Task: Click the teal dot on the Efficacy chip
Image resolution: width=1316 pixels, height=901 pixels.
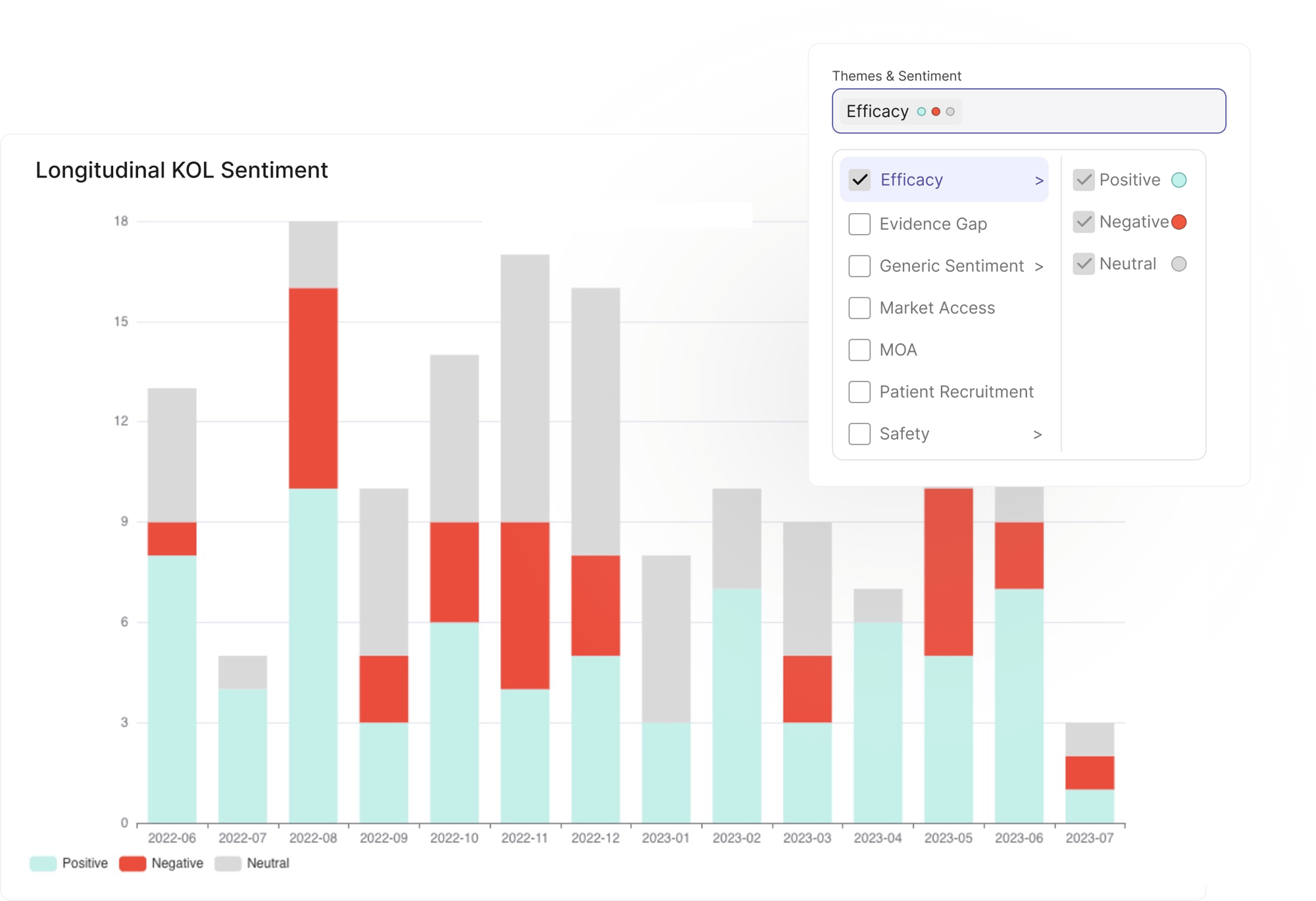Action: (x=921, y=111)
